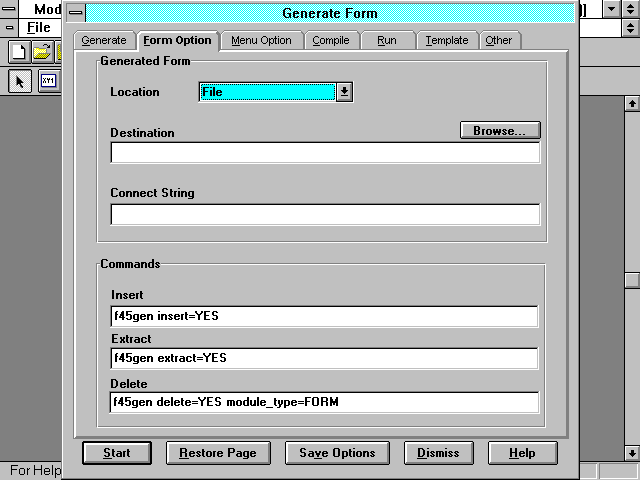The height and width of the screenshot is (480, 640).
Task: Open the File menu
Action: click(39, 27)
